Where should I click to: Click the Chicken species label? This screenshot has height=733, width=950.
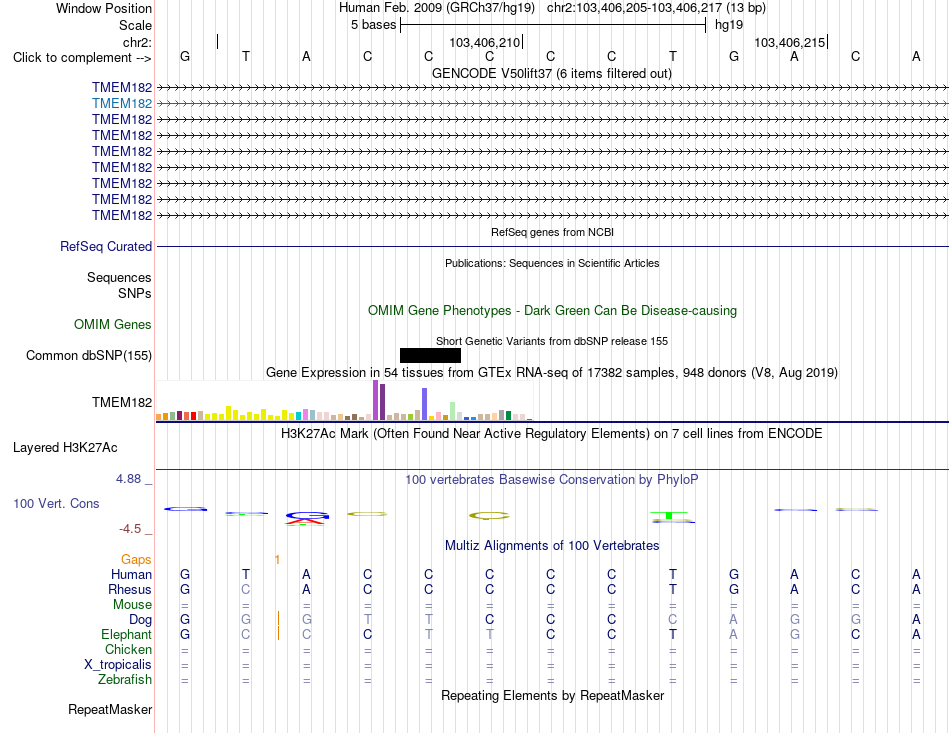pos(128,649)
